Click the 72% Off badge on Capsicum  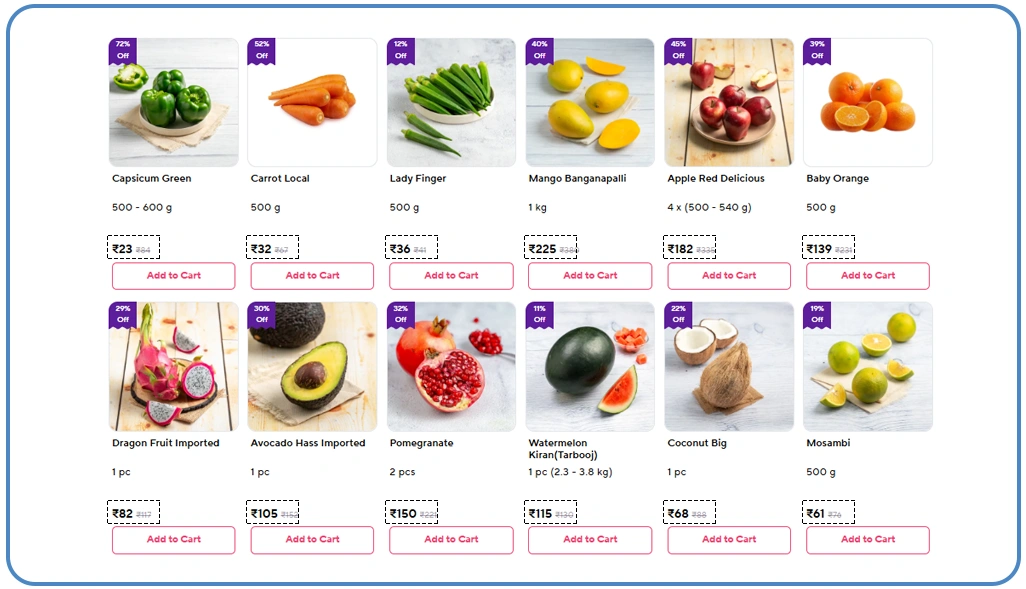pos(122,50)
